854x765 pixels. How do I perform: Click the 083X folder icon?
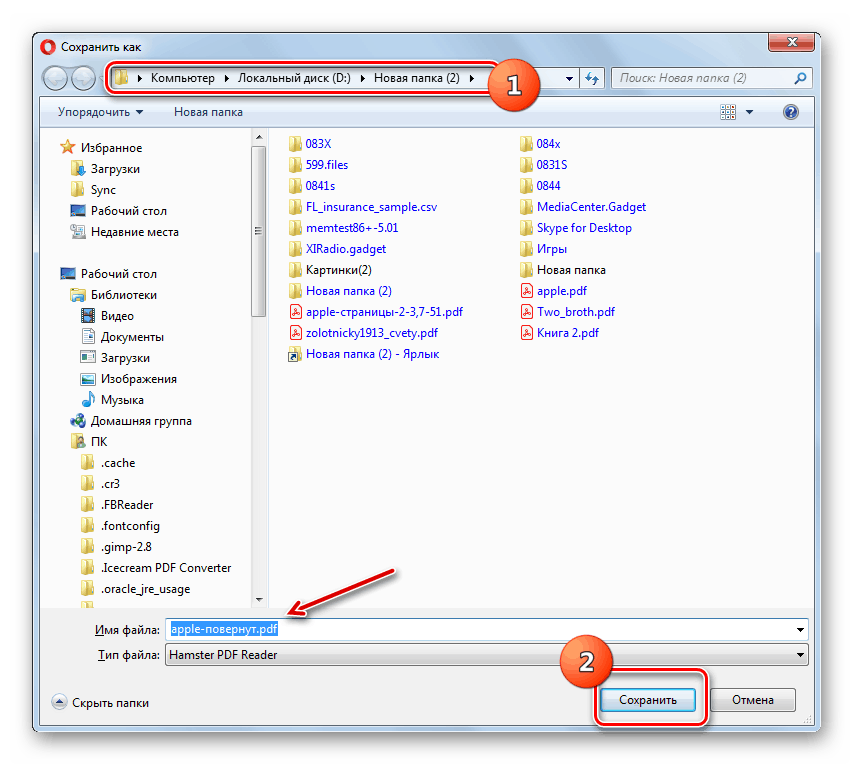295,144
